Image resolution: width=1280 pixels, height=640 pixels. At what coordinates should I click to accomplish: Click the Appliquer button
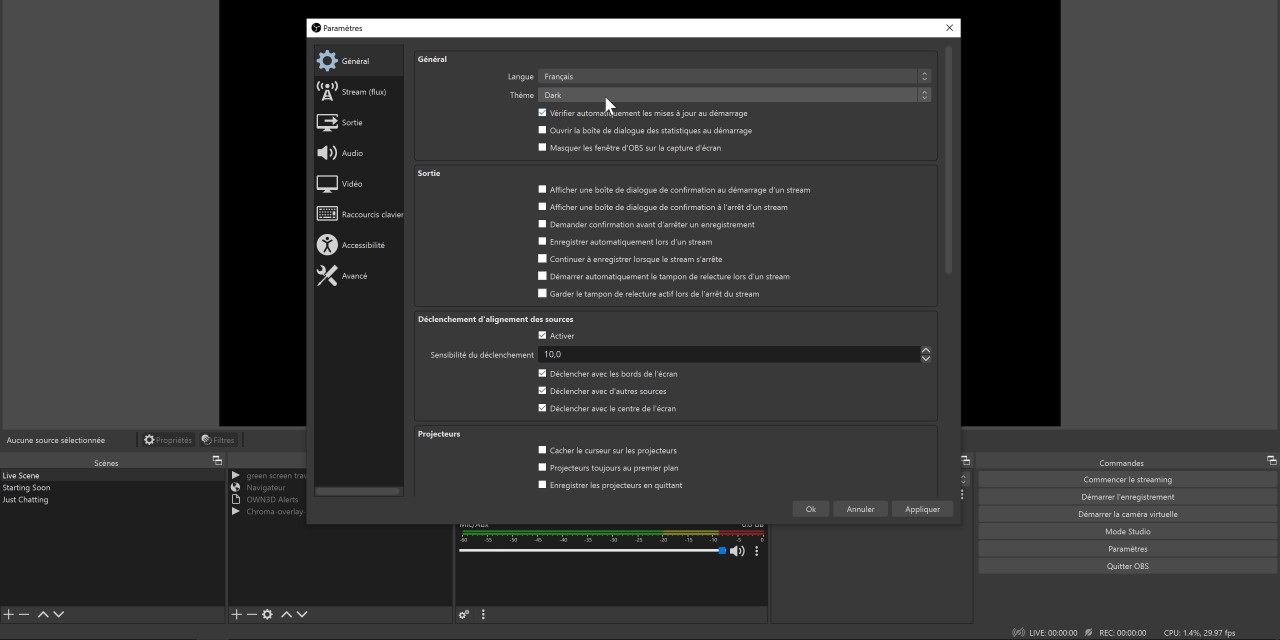tap(921, 509)
